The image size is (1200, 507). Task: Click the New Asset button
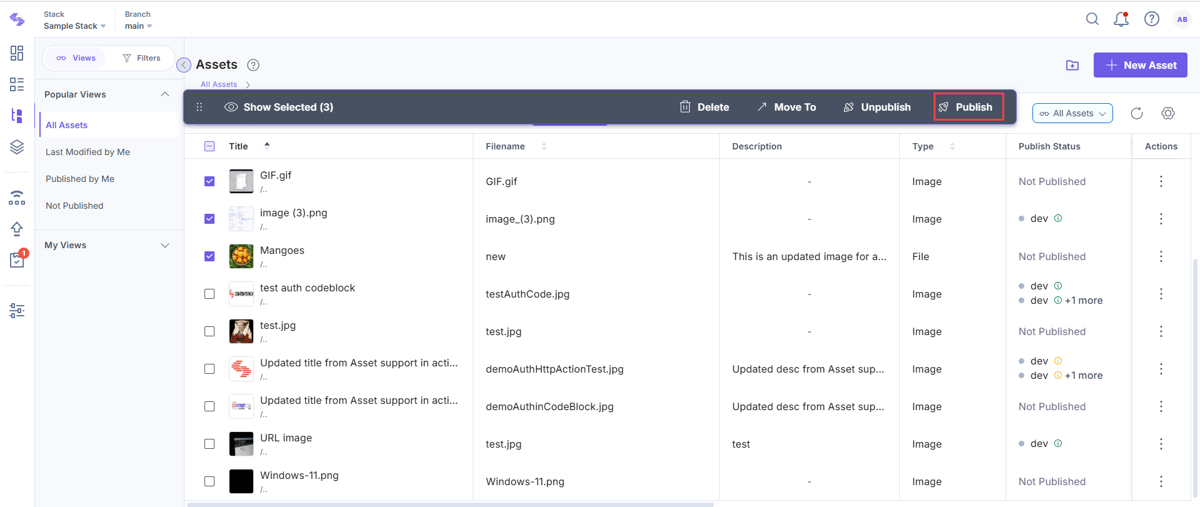pos(1140,65)
